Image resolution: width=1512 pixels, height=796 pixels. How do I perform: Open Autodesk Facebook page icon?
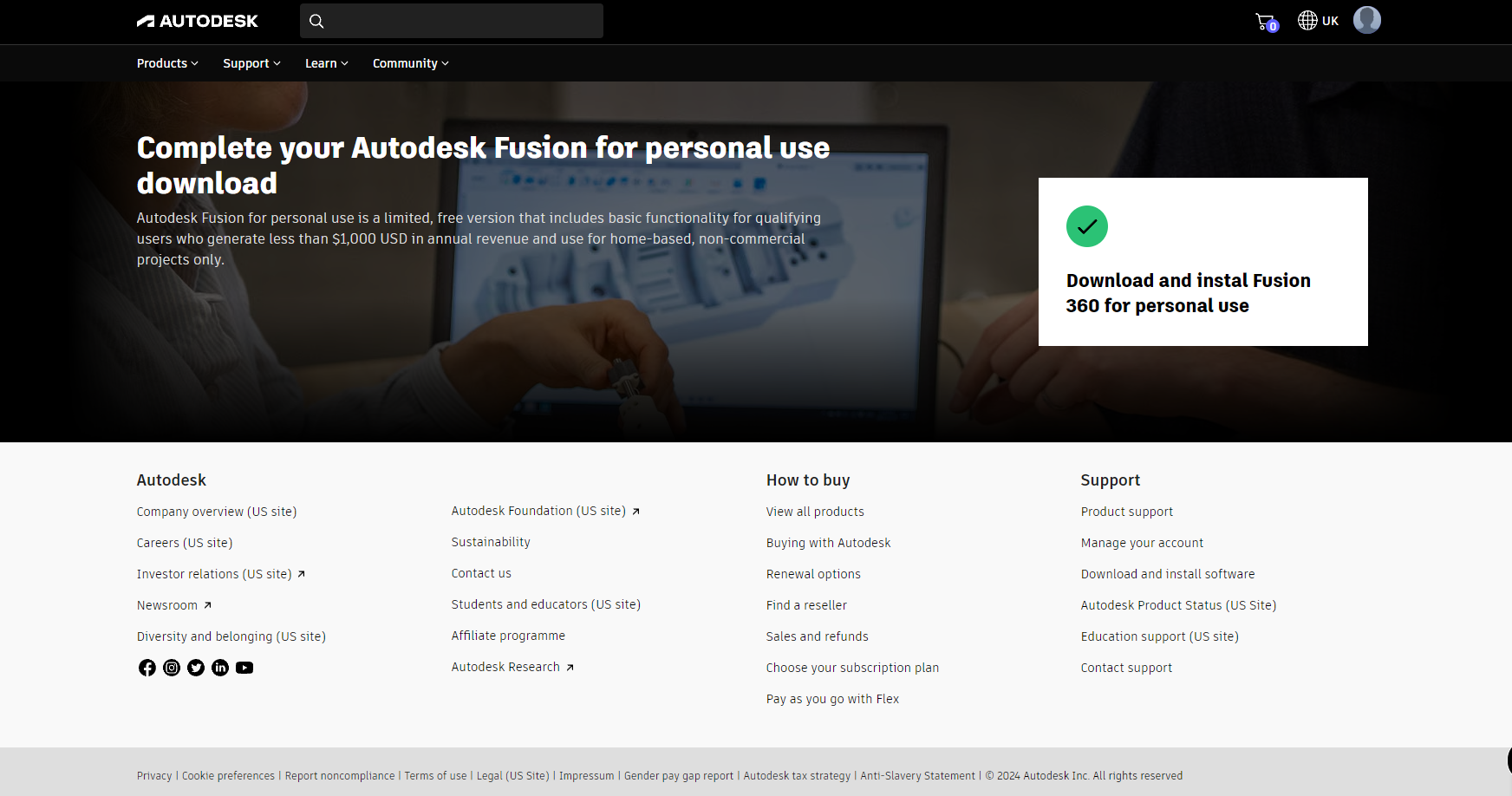(x=147, y=668)
